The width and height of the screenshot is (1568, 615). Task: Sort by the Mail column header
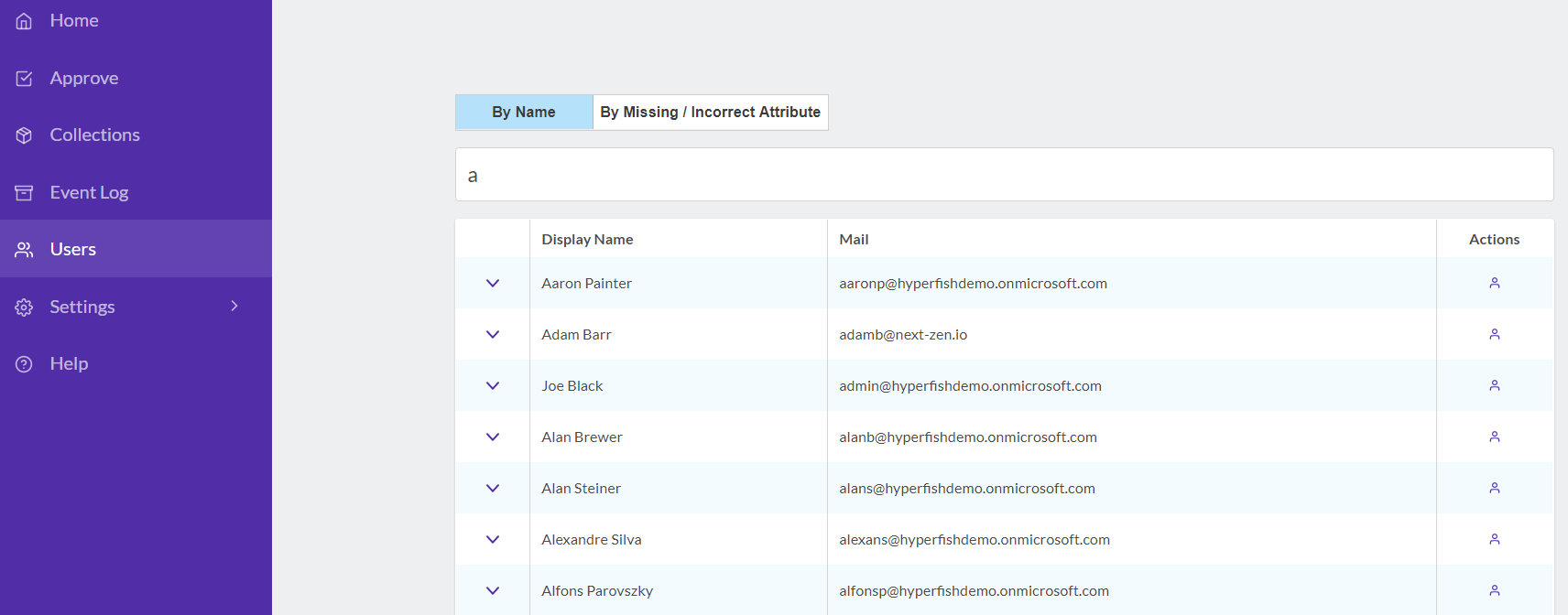pos(854,239)
